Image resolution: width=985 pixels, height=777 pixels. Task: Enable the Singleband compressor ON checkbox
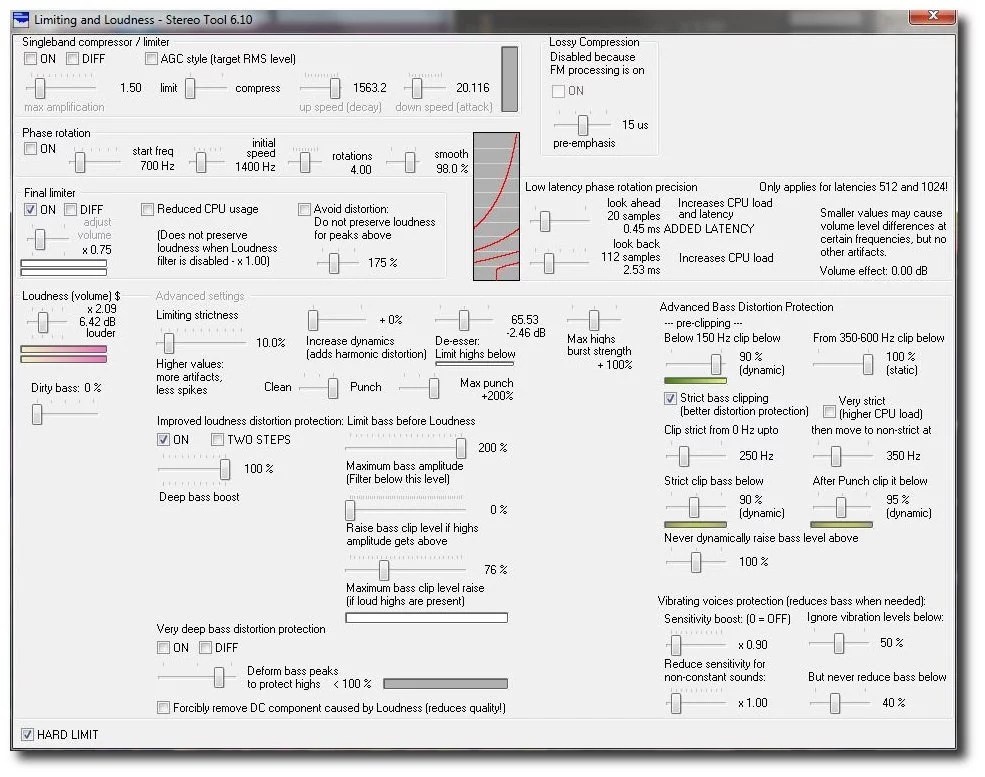coord(31,59)
